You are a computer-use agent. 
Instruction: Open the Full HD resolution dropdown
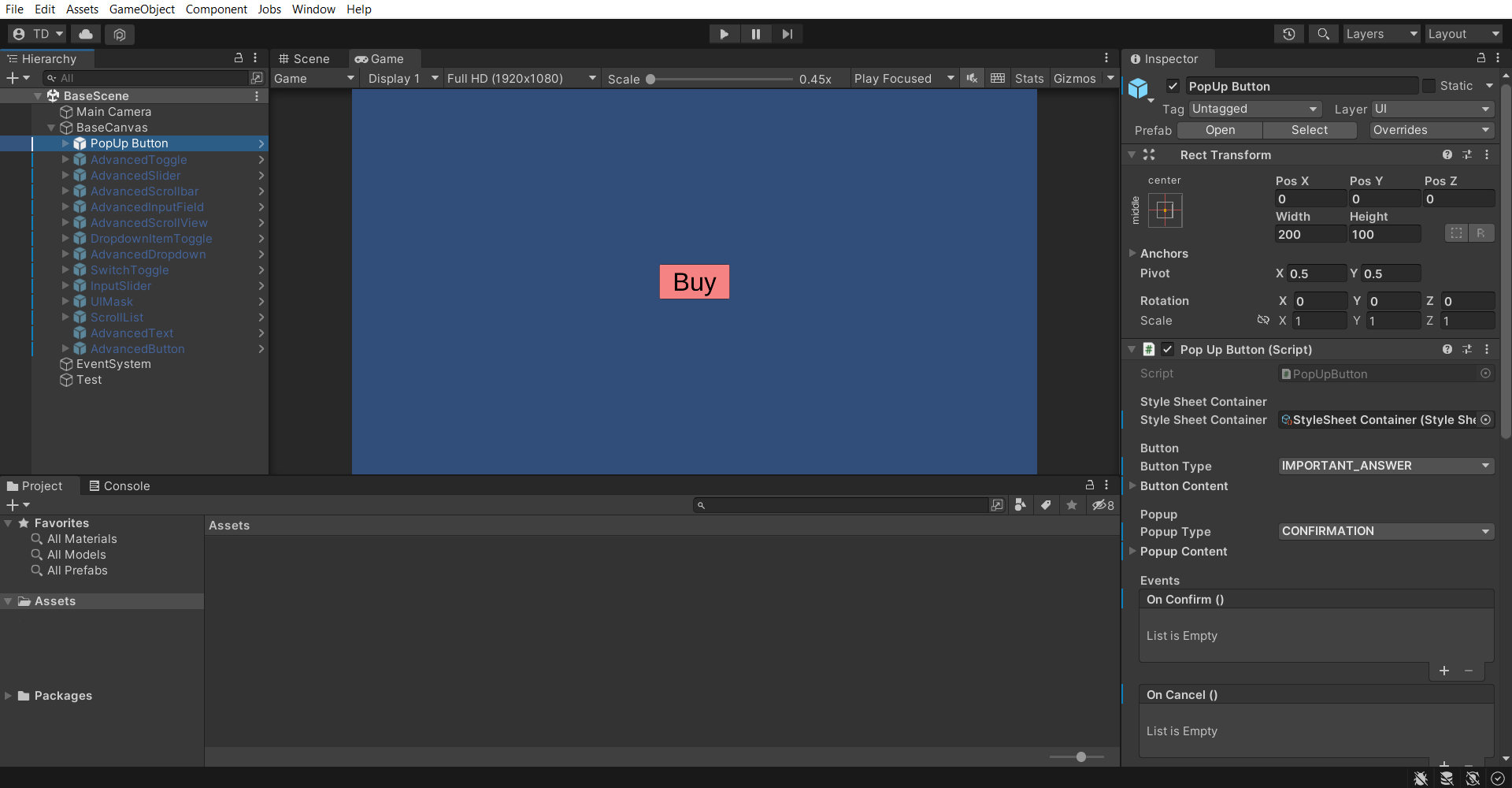pos(521,78)
